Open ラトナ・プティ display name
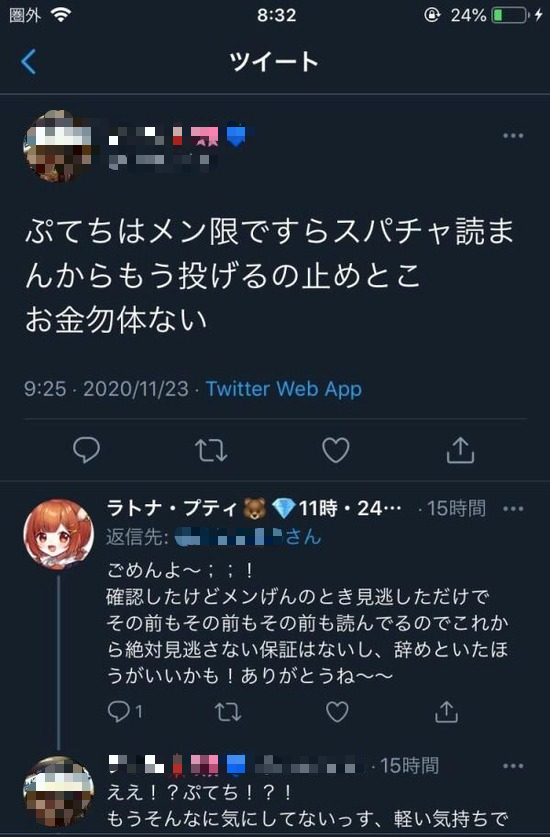This screenshot has height=837, width=550. click(x=172, y=508)
